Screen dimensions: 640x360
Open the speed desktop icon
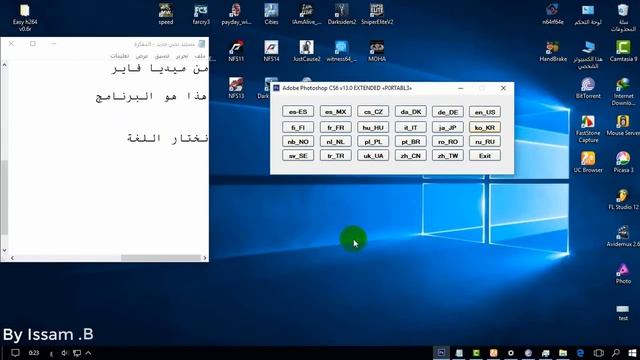point(166,14)
